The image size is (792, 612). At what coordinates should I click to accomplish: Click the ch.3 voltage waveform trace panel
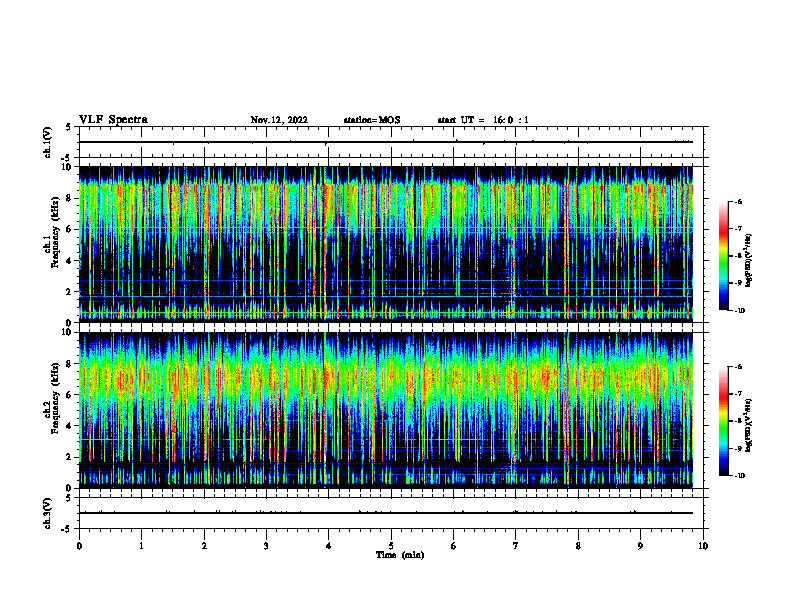click(x=391, y=513)
